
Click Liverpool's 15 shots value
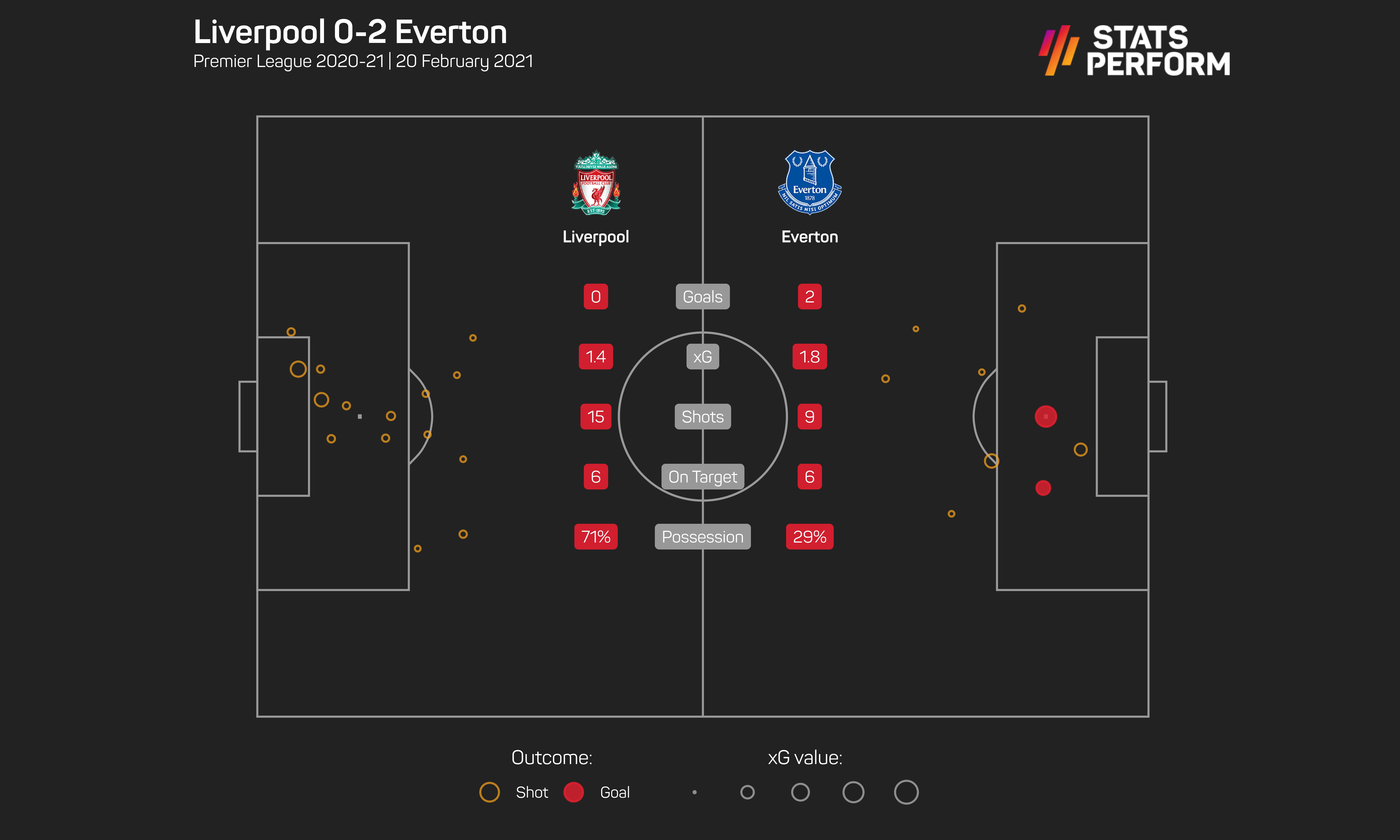(596, 417)
